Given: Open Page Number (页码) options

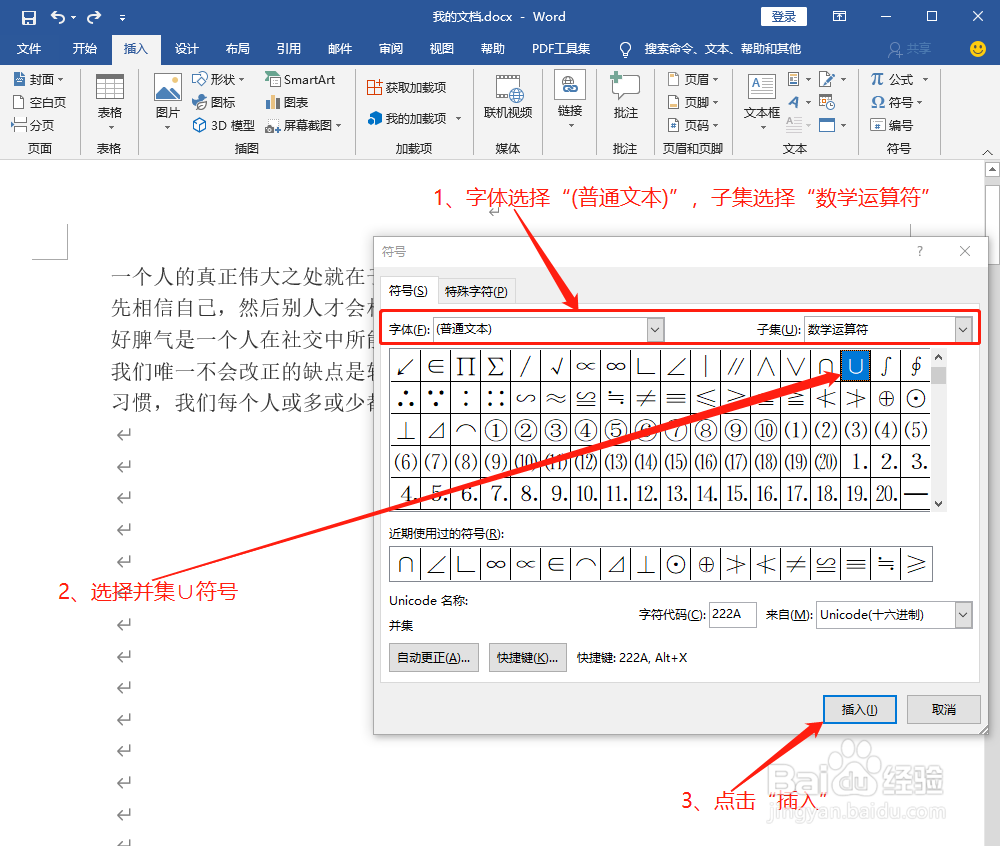Looking at the screenshot, I should [693, 125].
